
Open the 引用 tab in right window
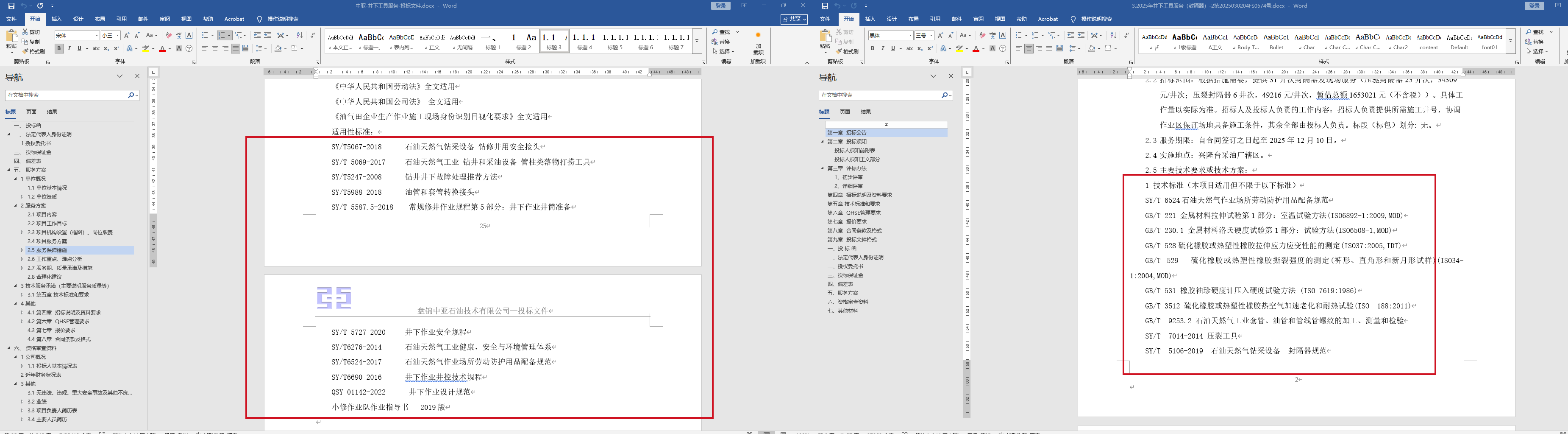[x=935, y=19]
